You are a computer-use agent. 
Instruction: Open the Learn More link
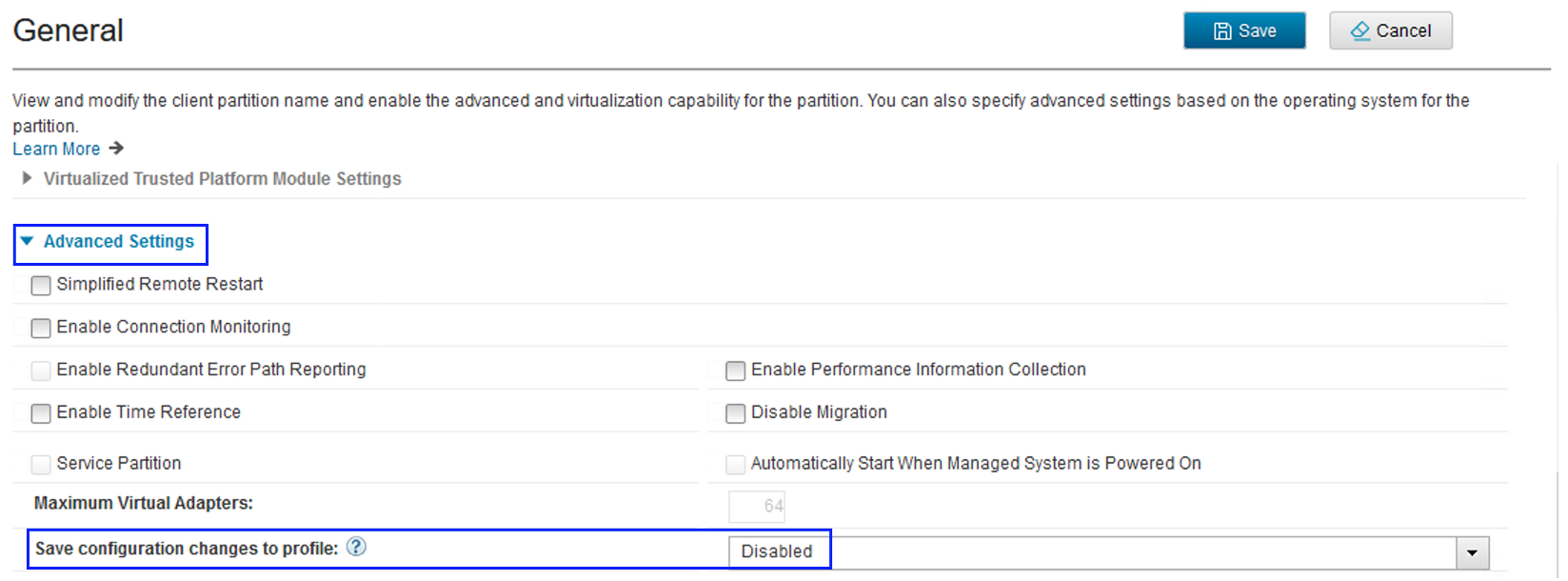click(56, 149)
